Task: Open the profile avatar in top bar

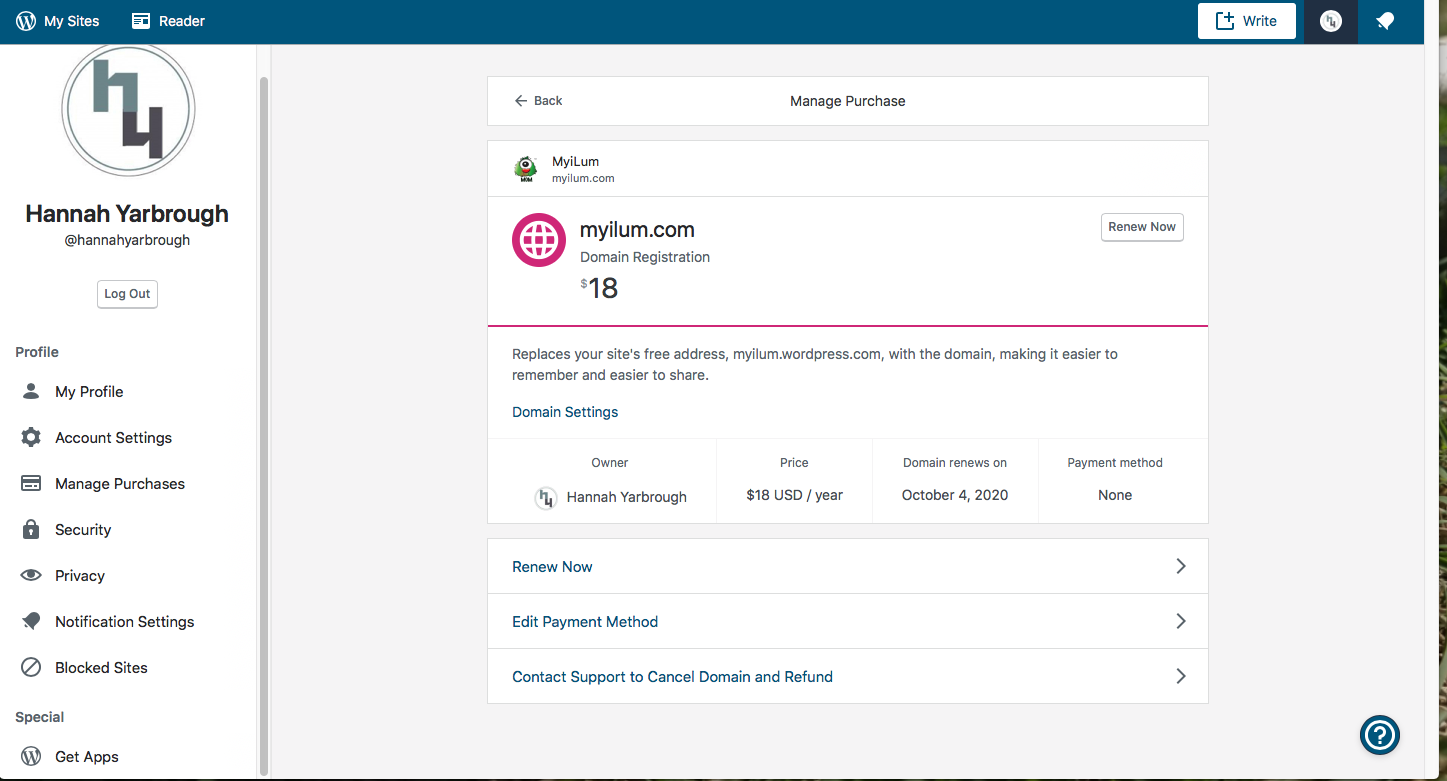Action: (x=1330, y=21)
